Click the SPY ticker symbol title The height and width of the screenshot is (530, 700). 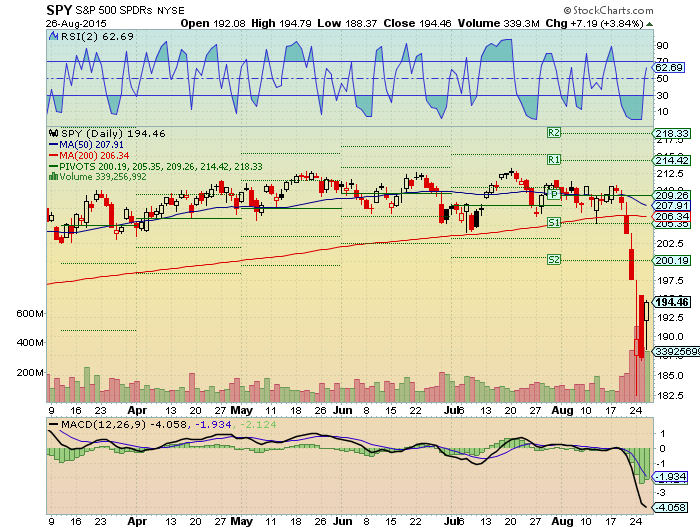pyautogui.click(x=59, y=10)
